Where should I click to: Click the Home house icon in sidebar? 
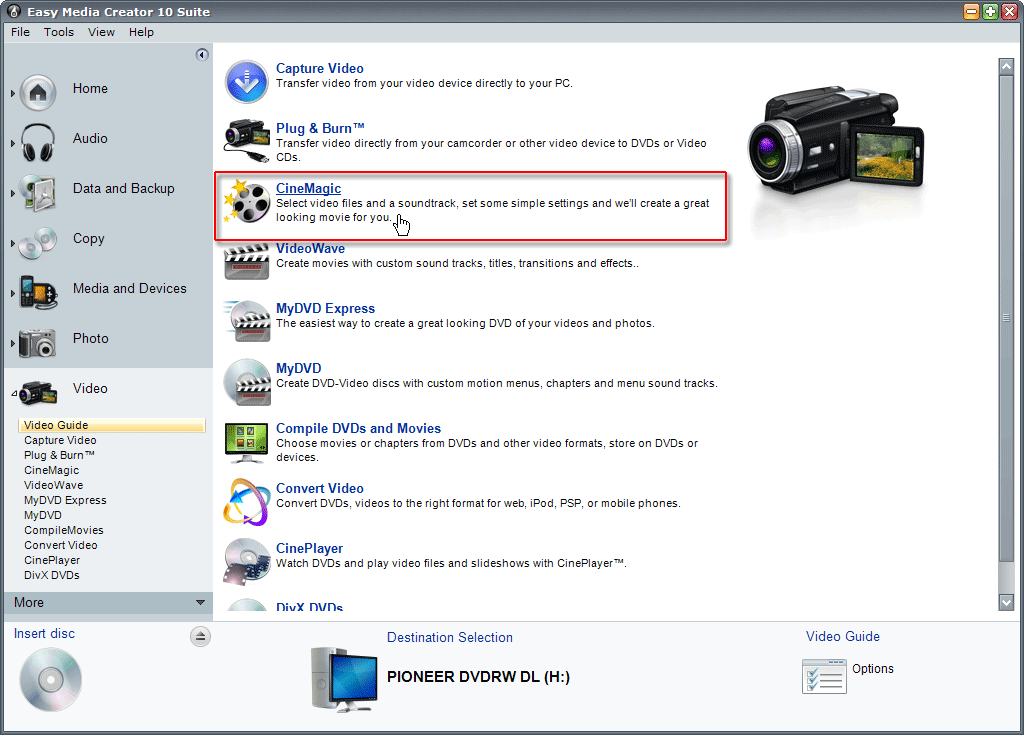(38, 92)
